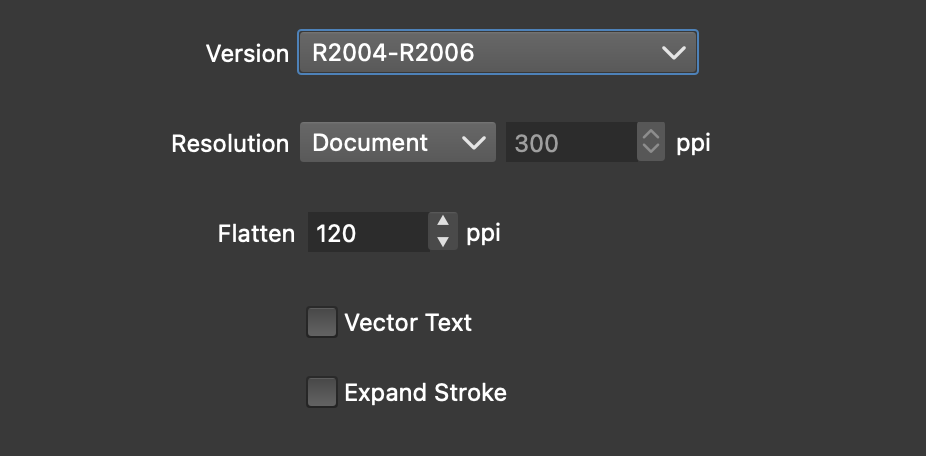Click the Flatten field label
Screen dimensions: 926x456
point(256,234)
